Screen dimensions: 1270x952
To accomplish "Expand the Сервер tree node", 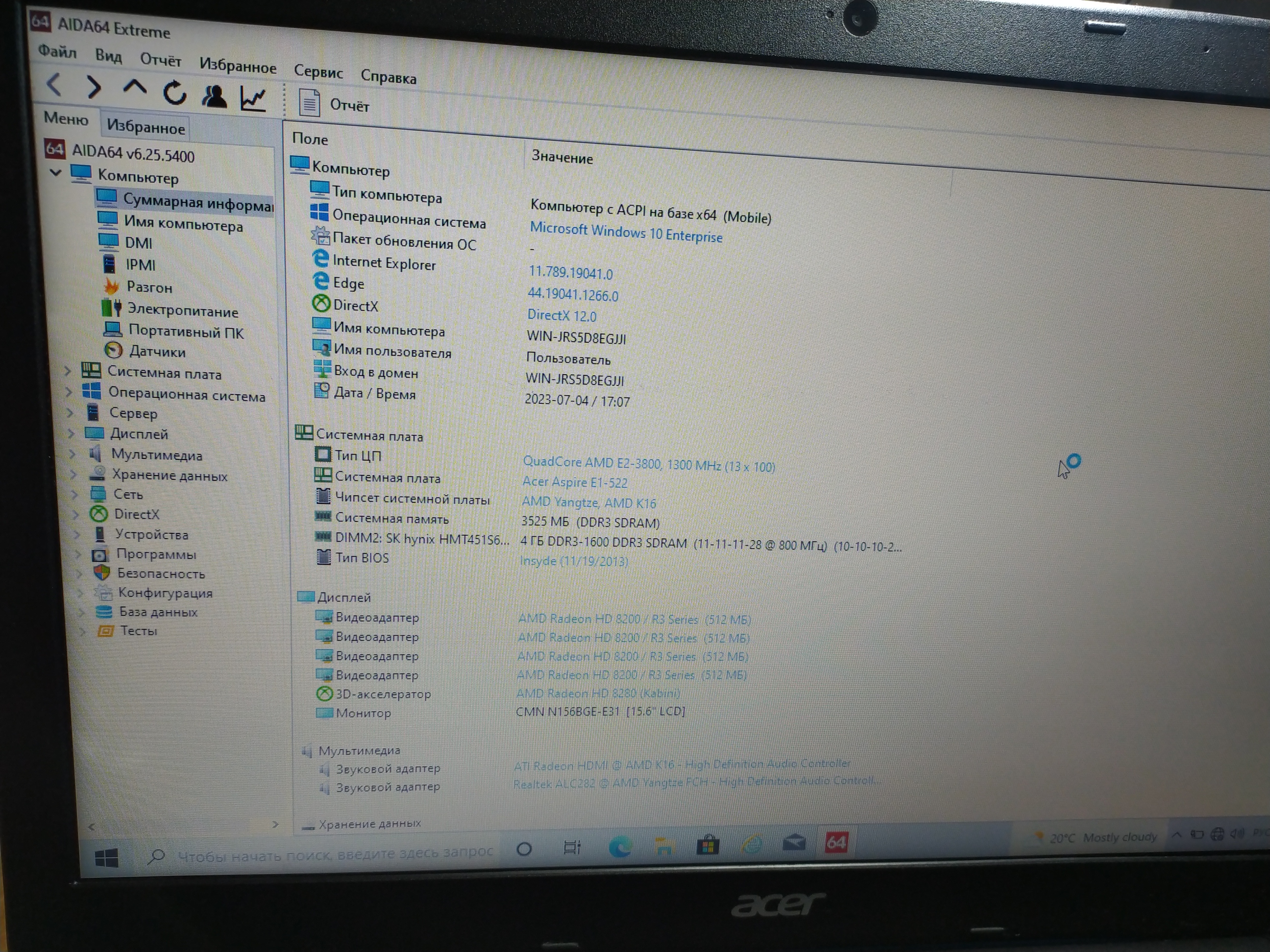I will pyautogui.click(x=70, y=412).
